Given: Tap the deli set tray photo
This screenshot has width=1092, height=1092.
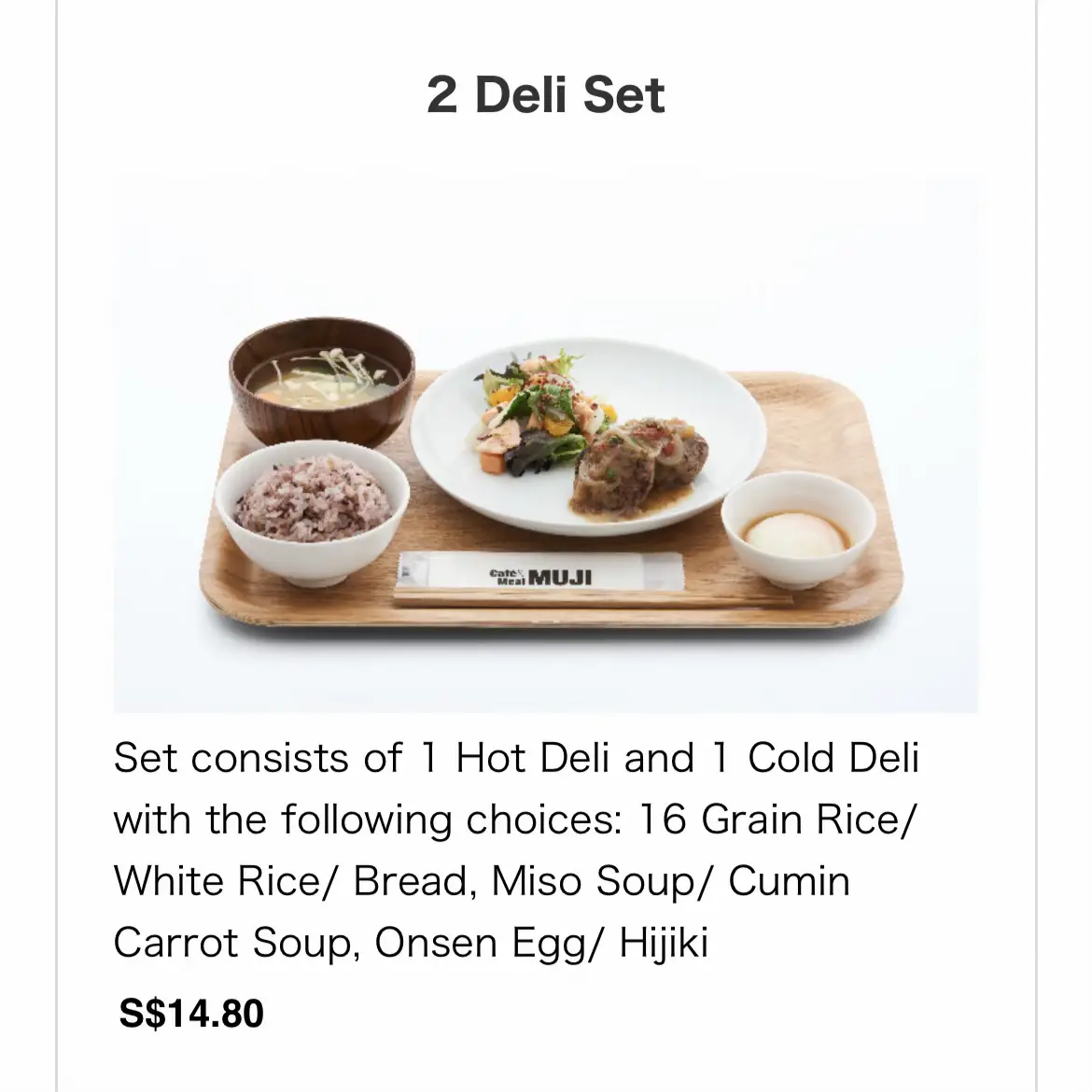Looking at the screenshot, I should point(546,443).
